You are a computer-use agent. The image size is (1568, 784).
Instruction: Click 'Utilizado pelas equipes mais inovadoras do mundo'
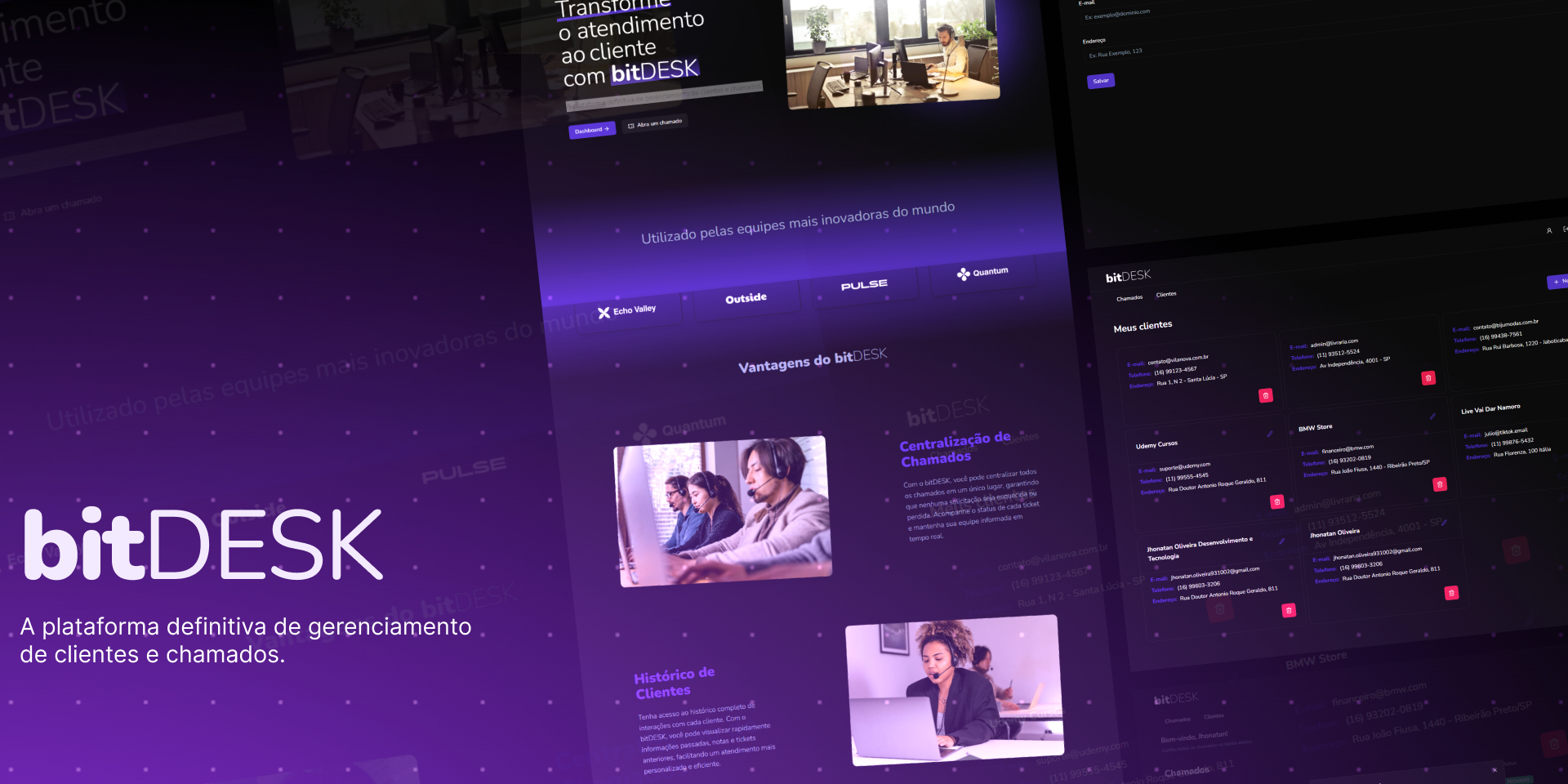[x=798, y=222]
